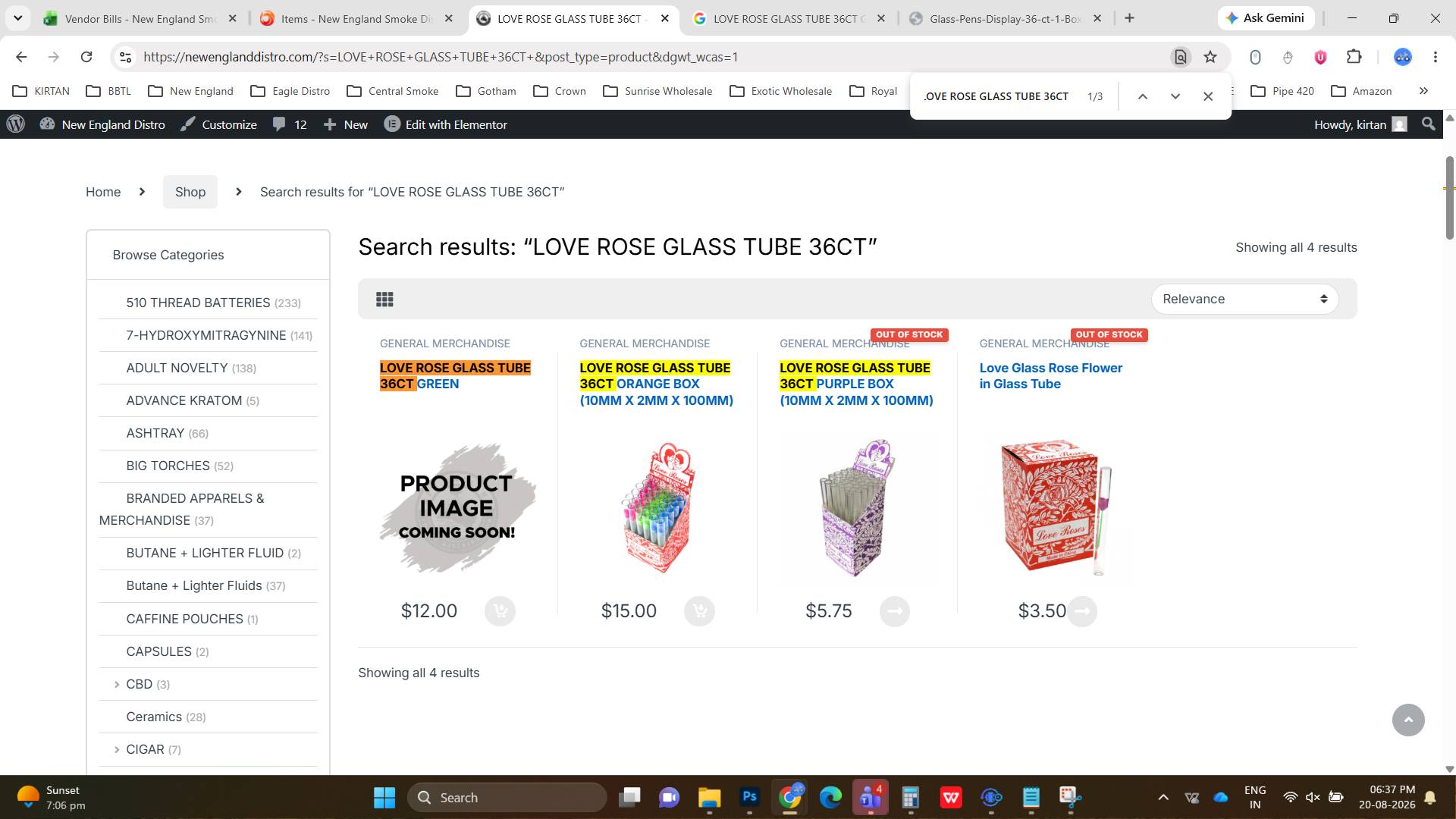Viewport: 1456px width, 819px height.
Task: Bookmark this page with star icon
Action: pyautogui.click(x=1210, y=57)
